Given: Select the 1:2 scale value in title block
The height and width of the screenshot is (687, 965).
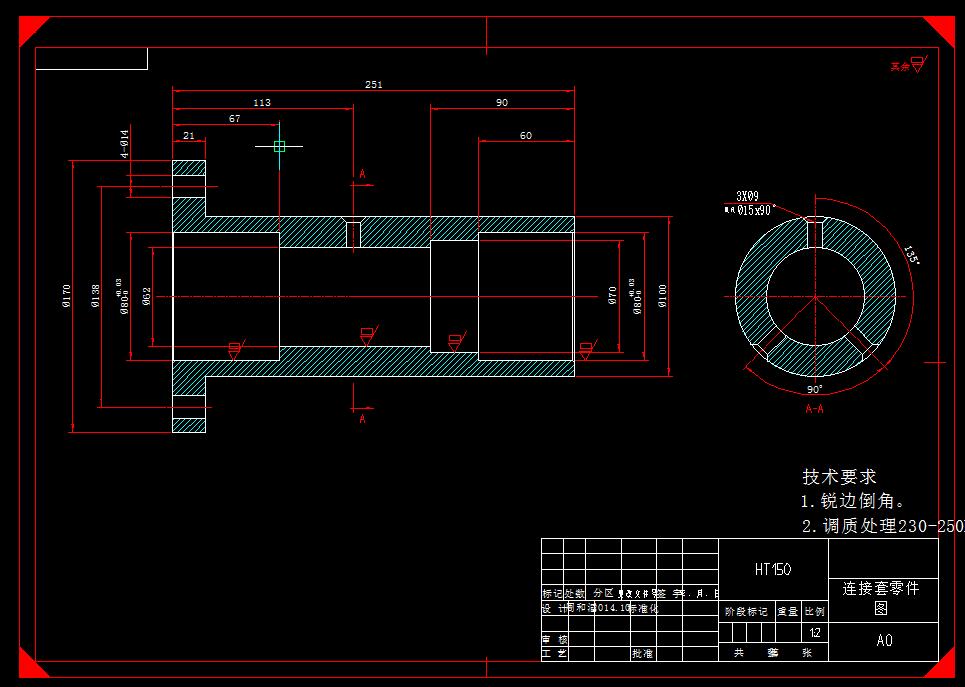Looking at the screenshot, I should [815, 634].
